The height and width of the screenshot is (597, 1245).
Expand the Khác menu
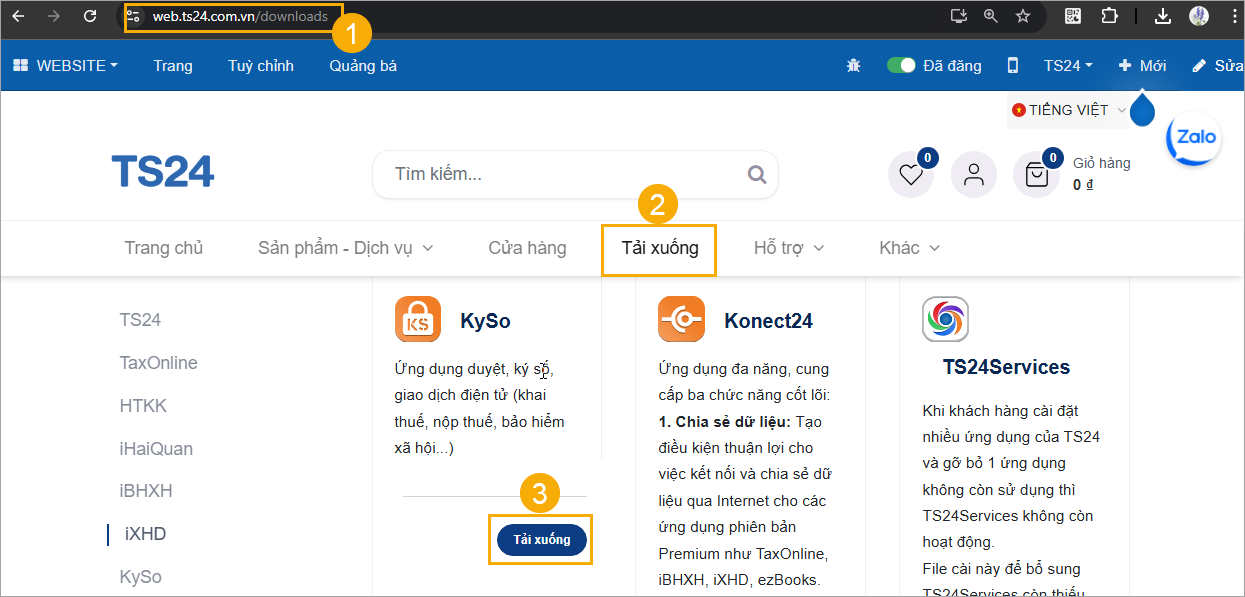(x=910, y=248)
